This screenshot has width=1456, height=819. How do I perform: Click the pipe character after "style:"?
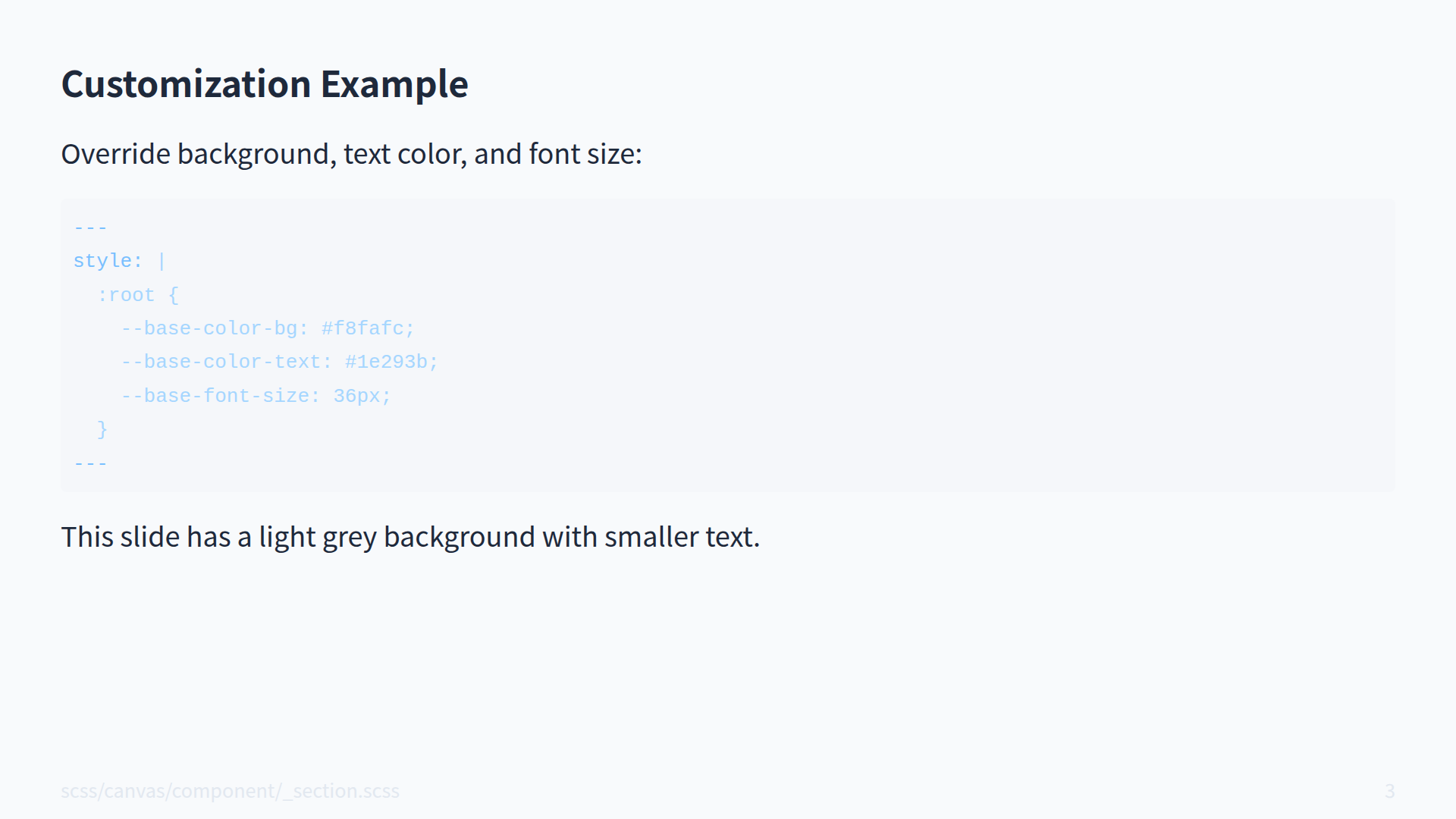(162, 261)
